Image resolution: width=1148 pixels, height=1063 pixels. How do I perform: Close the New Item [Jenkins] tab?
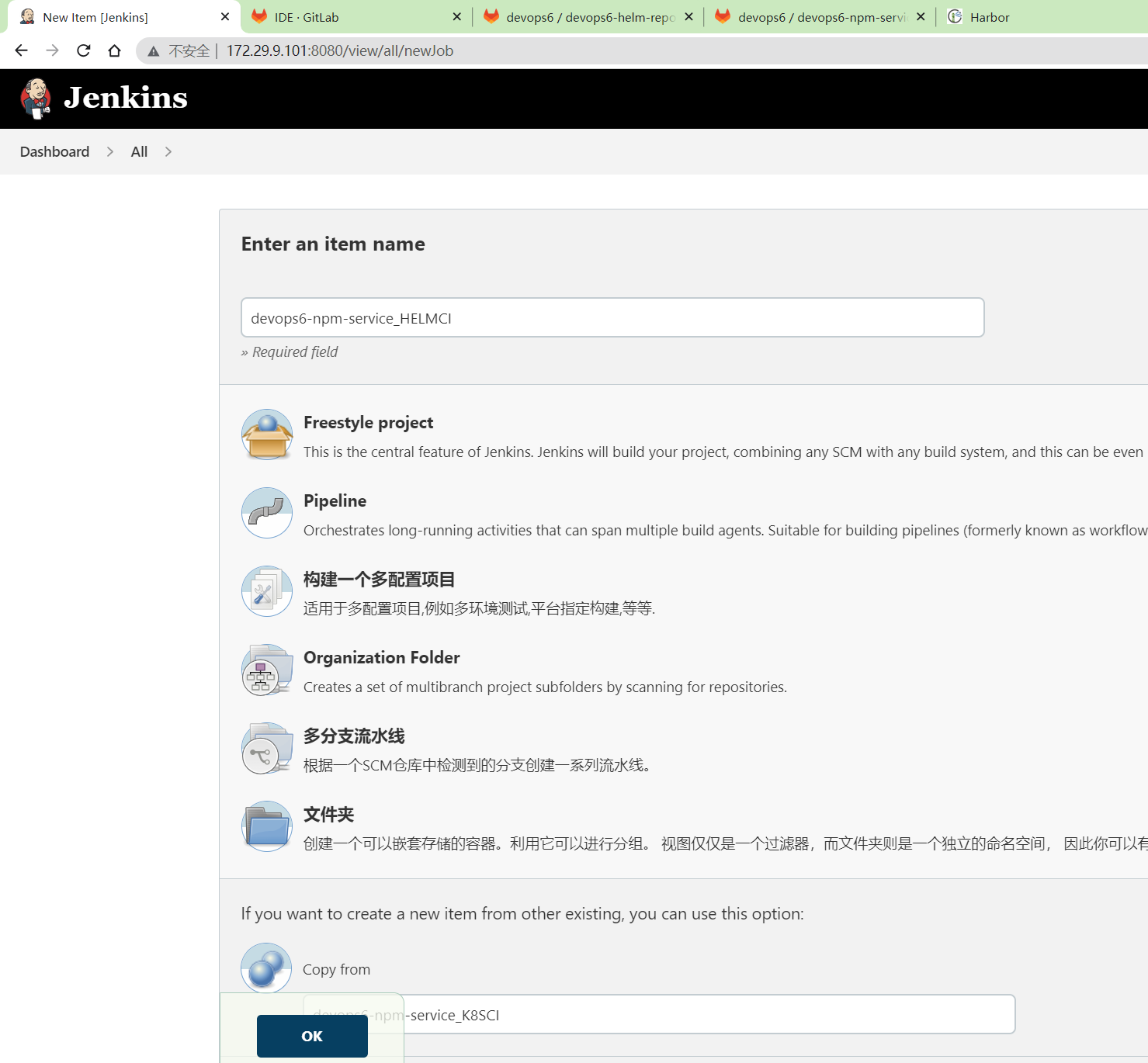(x=225, y=16)
